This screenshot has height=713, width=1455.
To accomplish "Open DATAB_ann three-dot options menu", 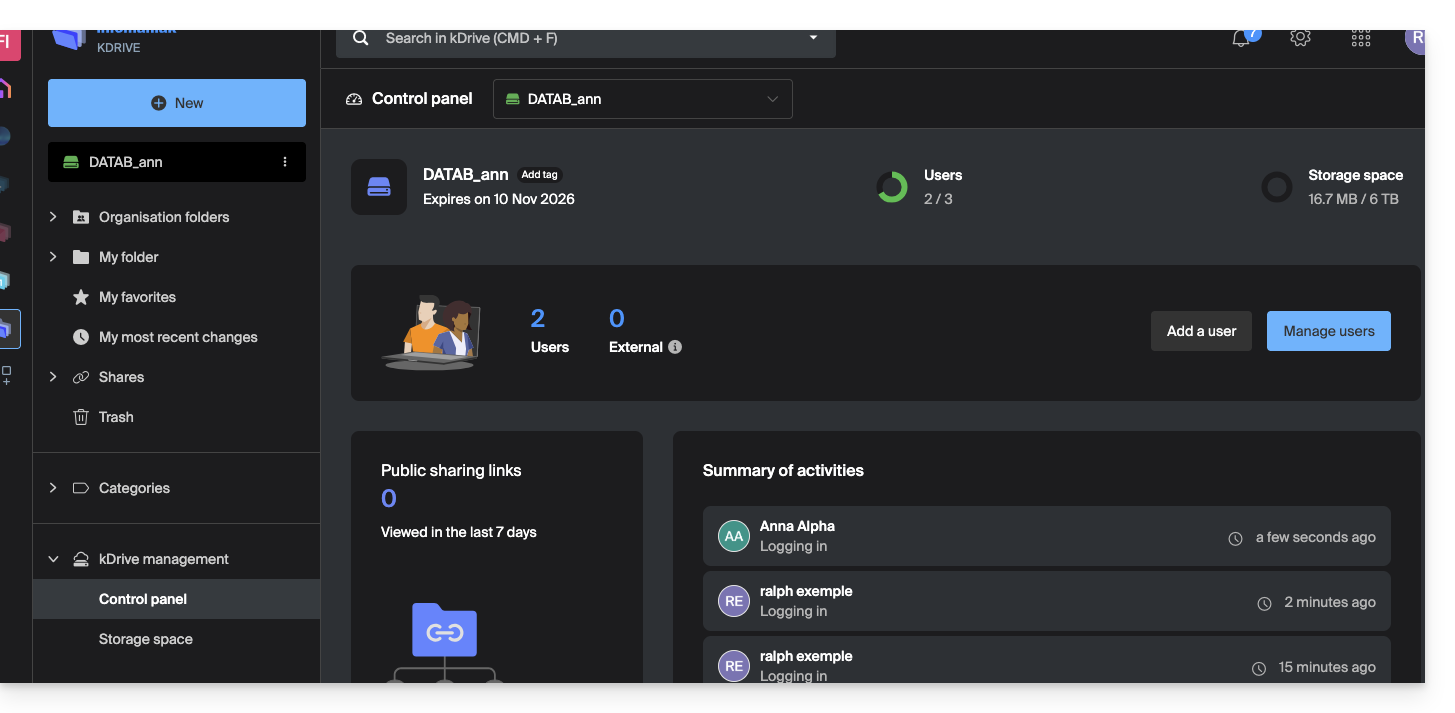I will pyautogui.click(x=285, y=162).
